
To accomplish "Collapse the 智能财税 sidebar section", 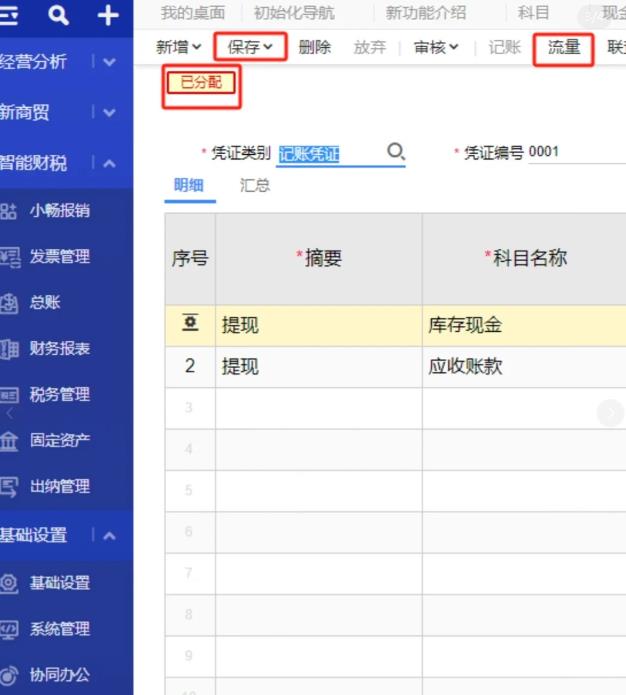I will (x=109, y=164).
